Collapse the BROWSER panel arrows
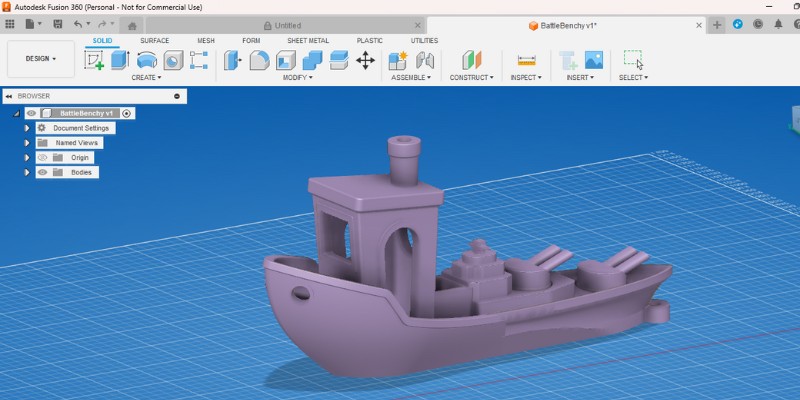Viewport: 800px width, 400px height. 9,96
